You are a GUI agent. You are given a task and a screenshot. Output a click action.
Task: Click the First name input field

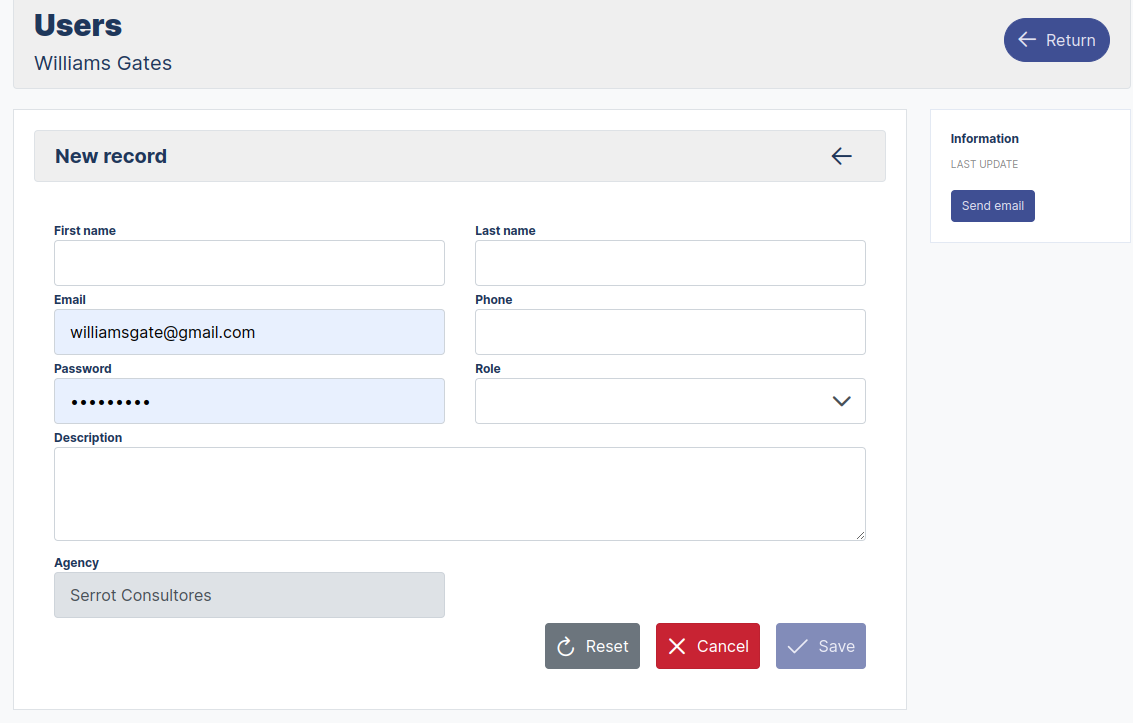pos(249,262)
